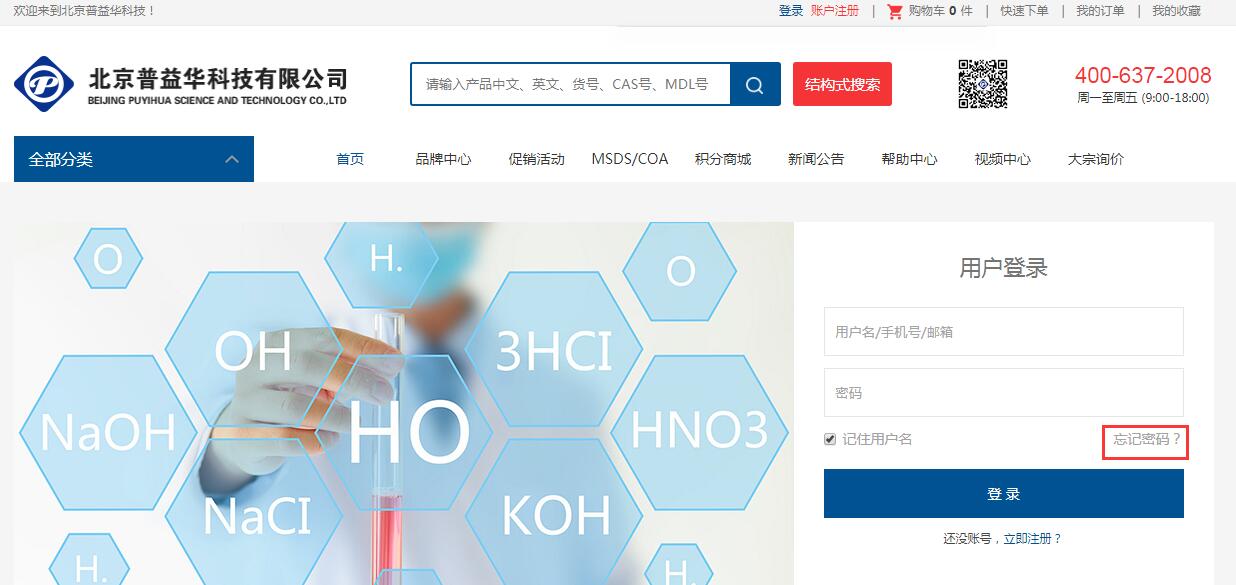The height and width of the screenshot is (585, 1236).
Task: Open the 全部分类 category menu
Action: (x=134, y=159)
